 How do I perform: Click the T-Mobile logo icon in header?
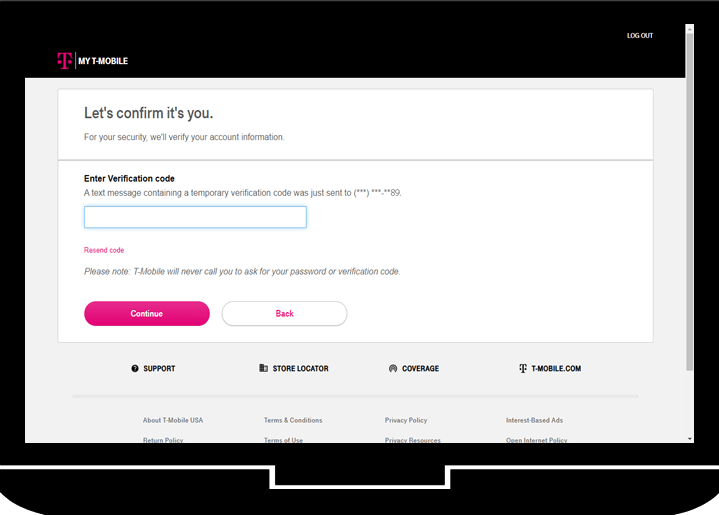[65, 61]
